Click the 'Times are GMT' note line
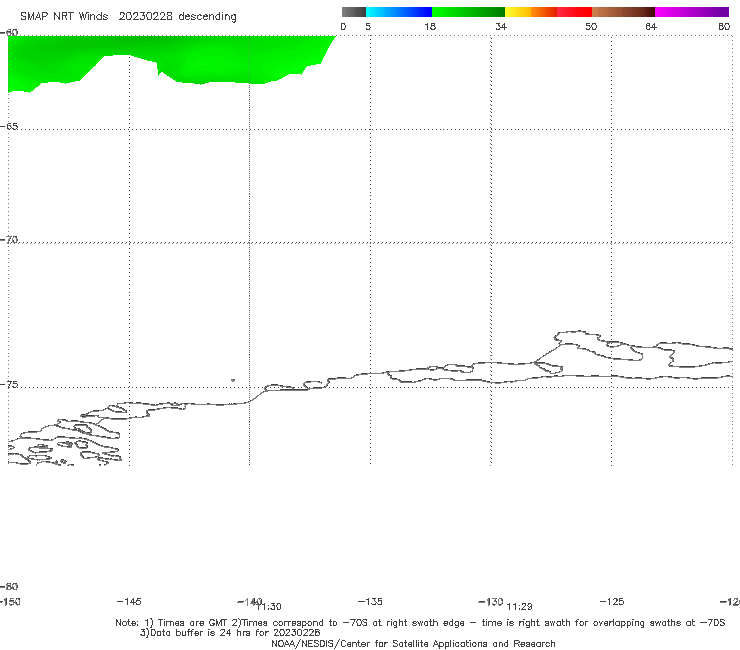 [x=420, y=623]
